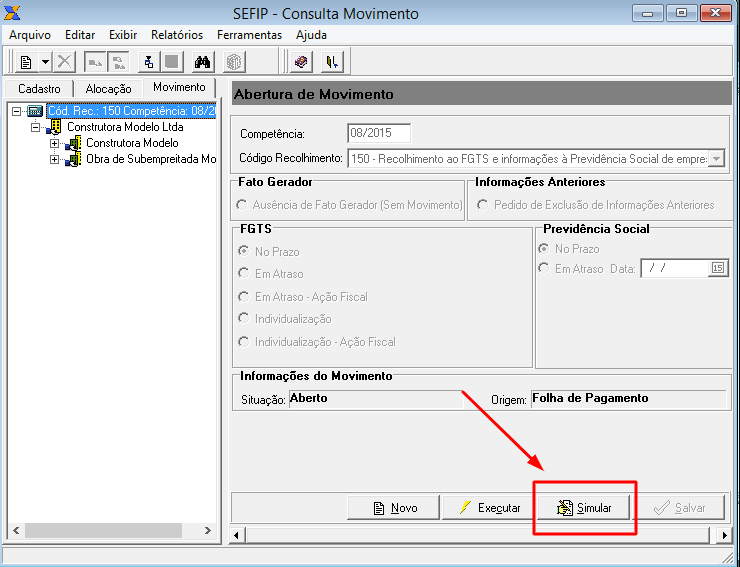Viewport: 740px width, 567px height.
Task: Expand the Construtora Modelo child node
Action: 54,144
